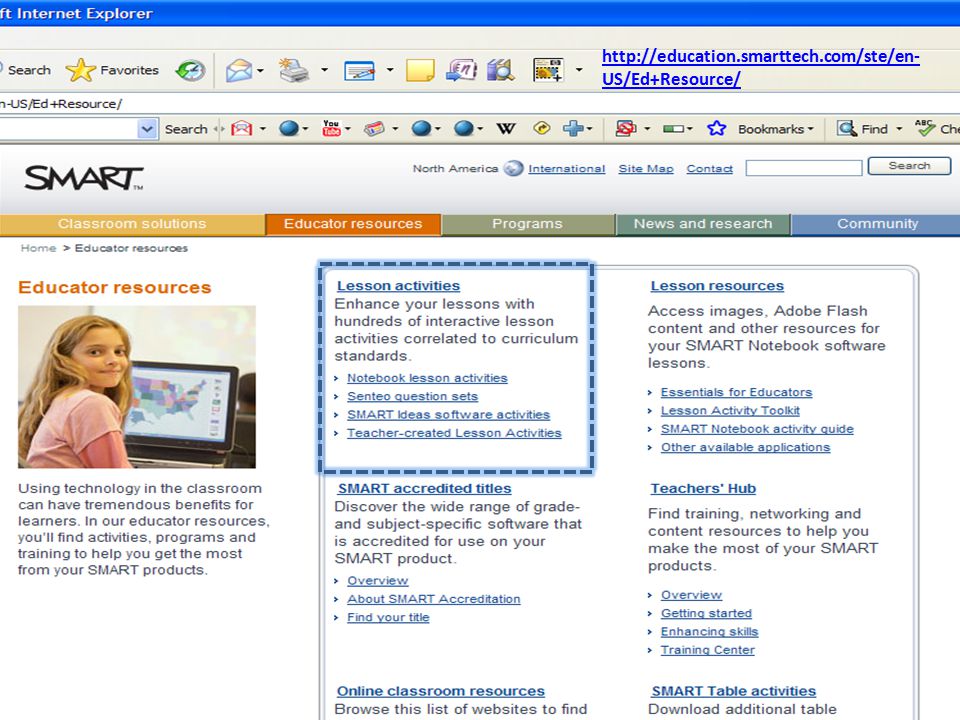Screen dimensions: 960x720
Task: Open Training Center link
Action: click(707, 650)
